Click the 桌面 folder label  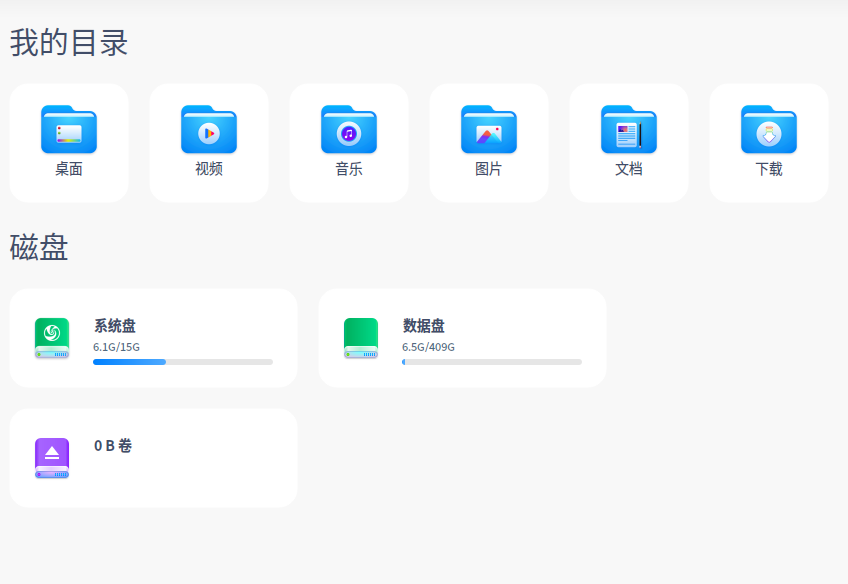coord(69,169)
